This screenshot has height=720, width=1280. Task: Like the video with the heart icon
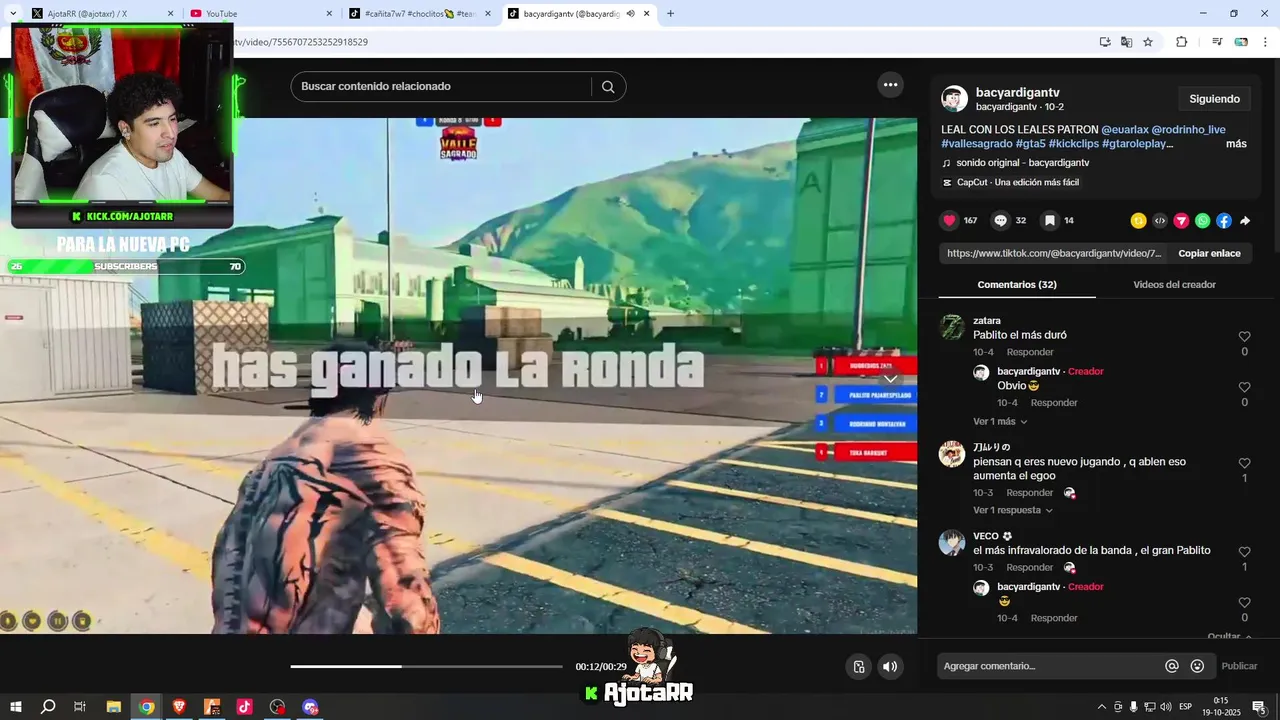click(950, 221)
